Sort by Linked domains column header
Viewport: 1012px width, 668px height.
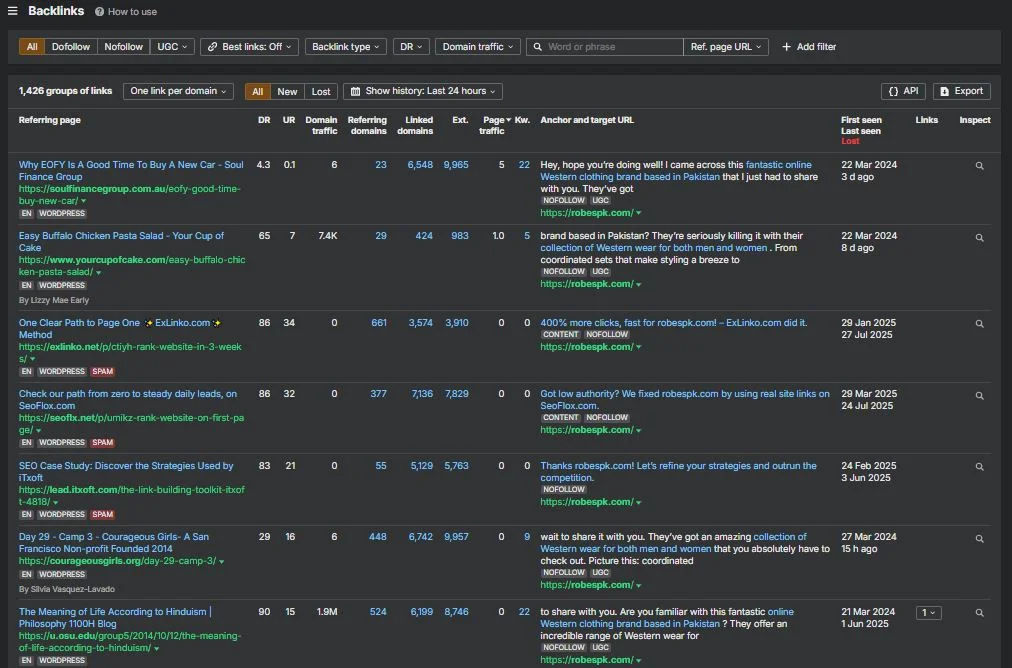pyautogui.click(x=415, y=125)
